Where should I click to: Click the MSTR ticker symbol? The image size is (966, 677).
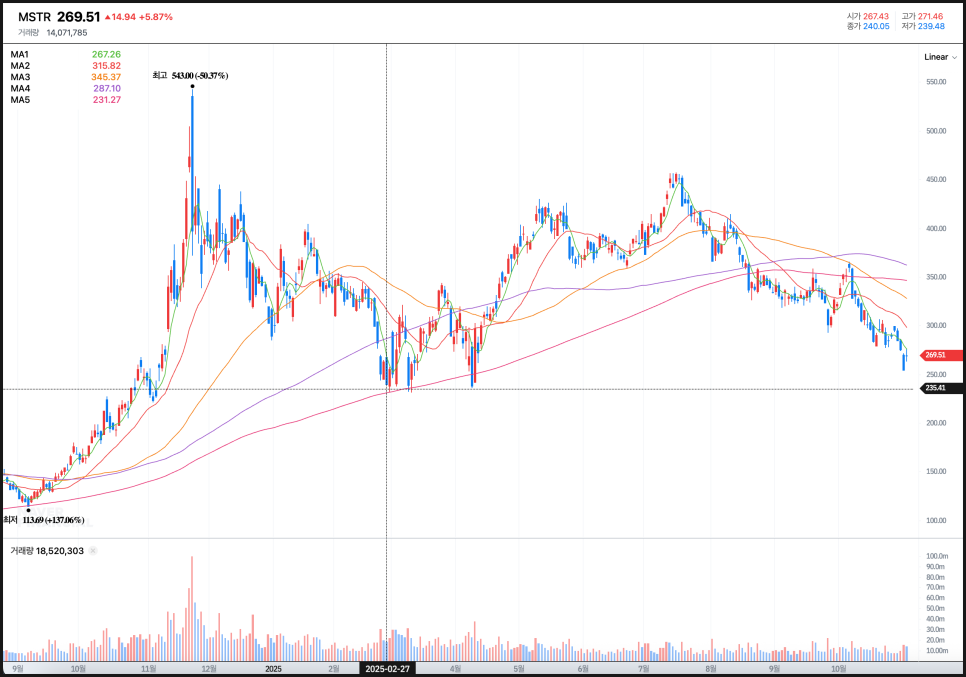pos(34,17)
